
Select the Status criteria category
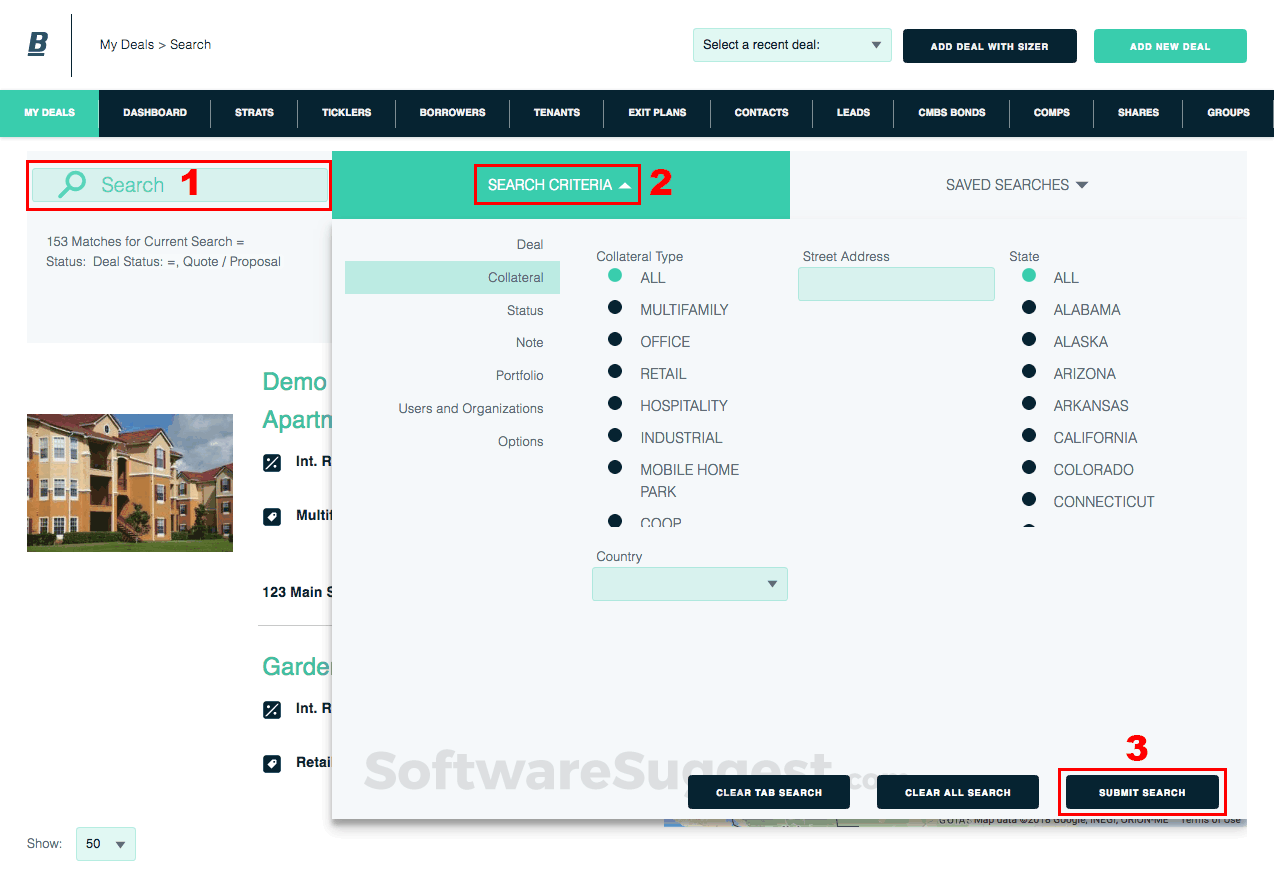pos(526,310)
